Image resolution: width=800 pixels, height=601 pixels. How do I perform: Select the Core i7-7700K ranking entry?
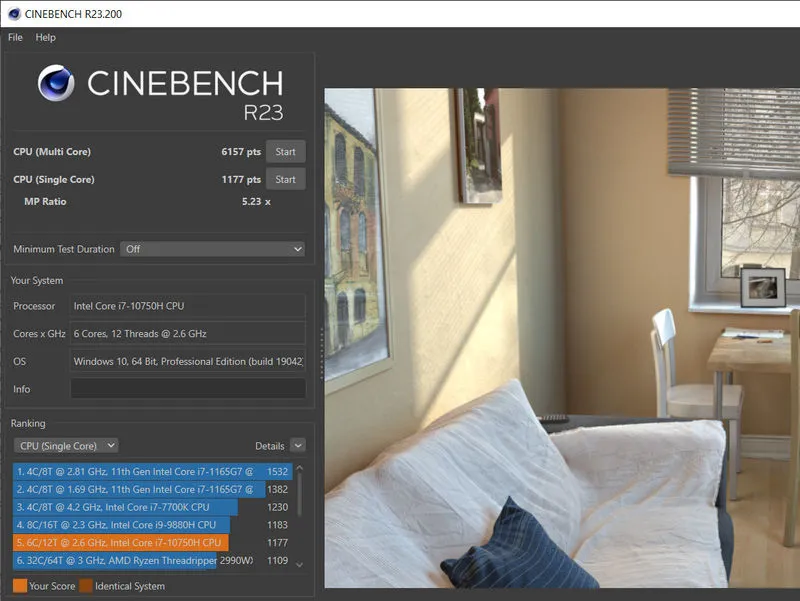tap(125, 507)
